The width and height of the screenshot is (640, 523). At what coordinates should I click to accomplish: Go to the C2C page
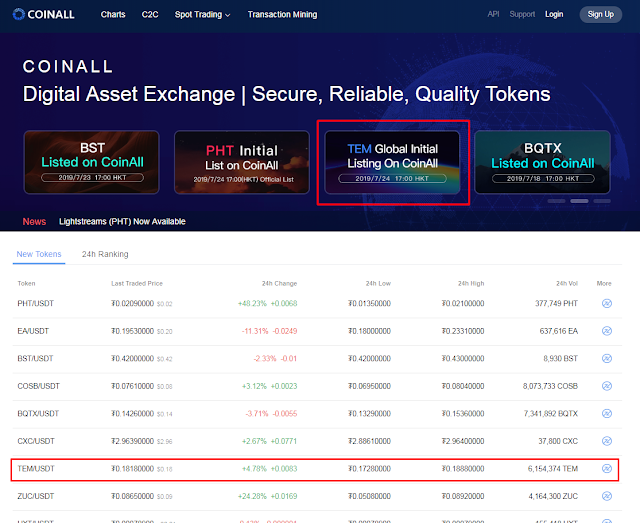150,14
